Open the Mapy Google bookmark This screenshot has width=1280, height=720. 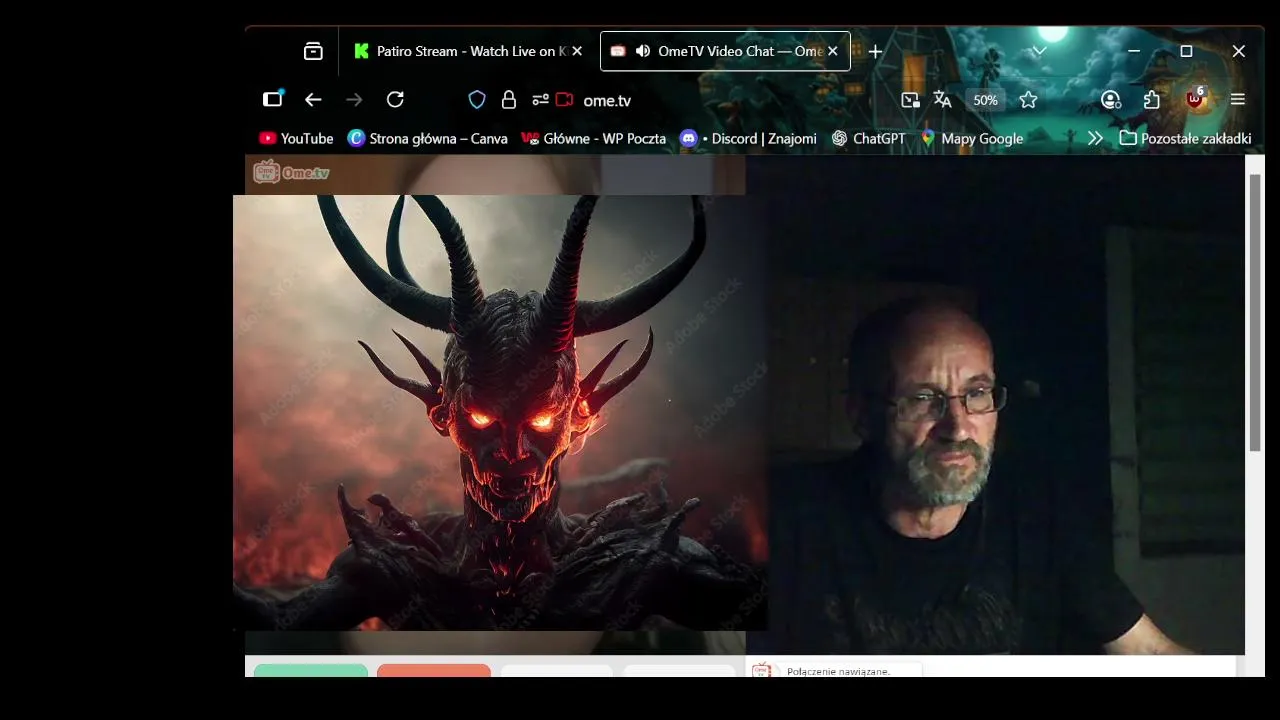(972, 139)
